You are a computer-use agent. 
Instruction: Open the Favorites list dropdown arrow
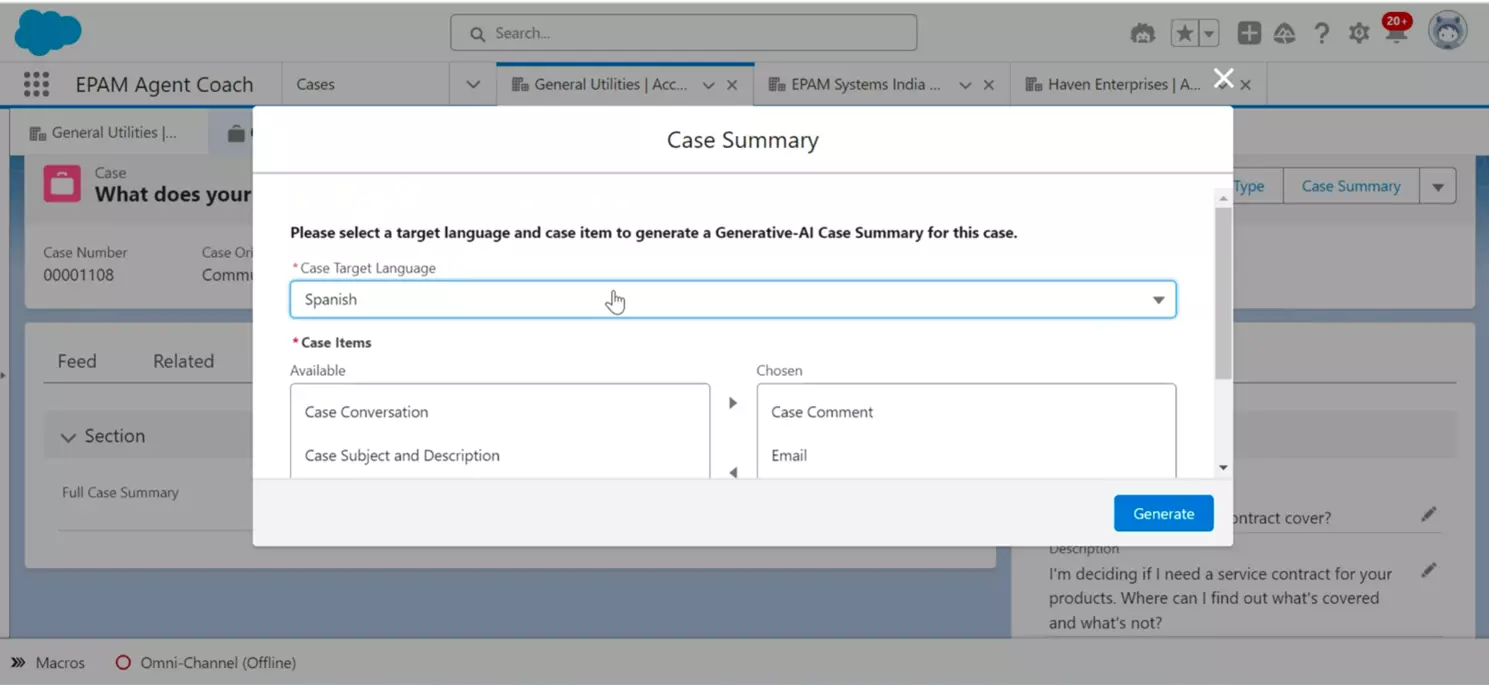[x=1209, y=33]
